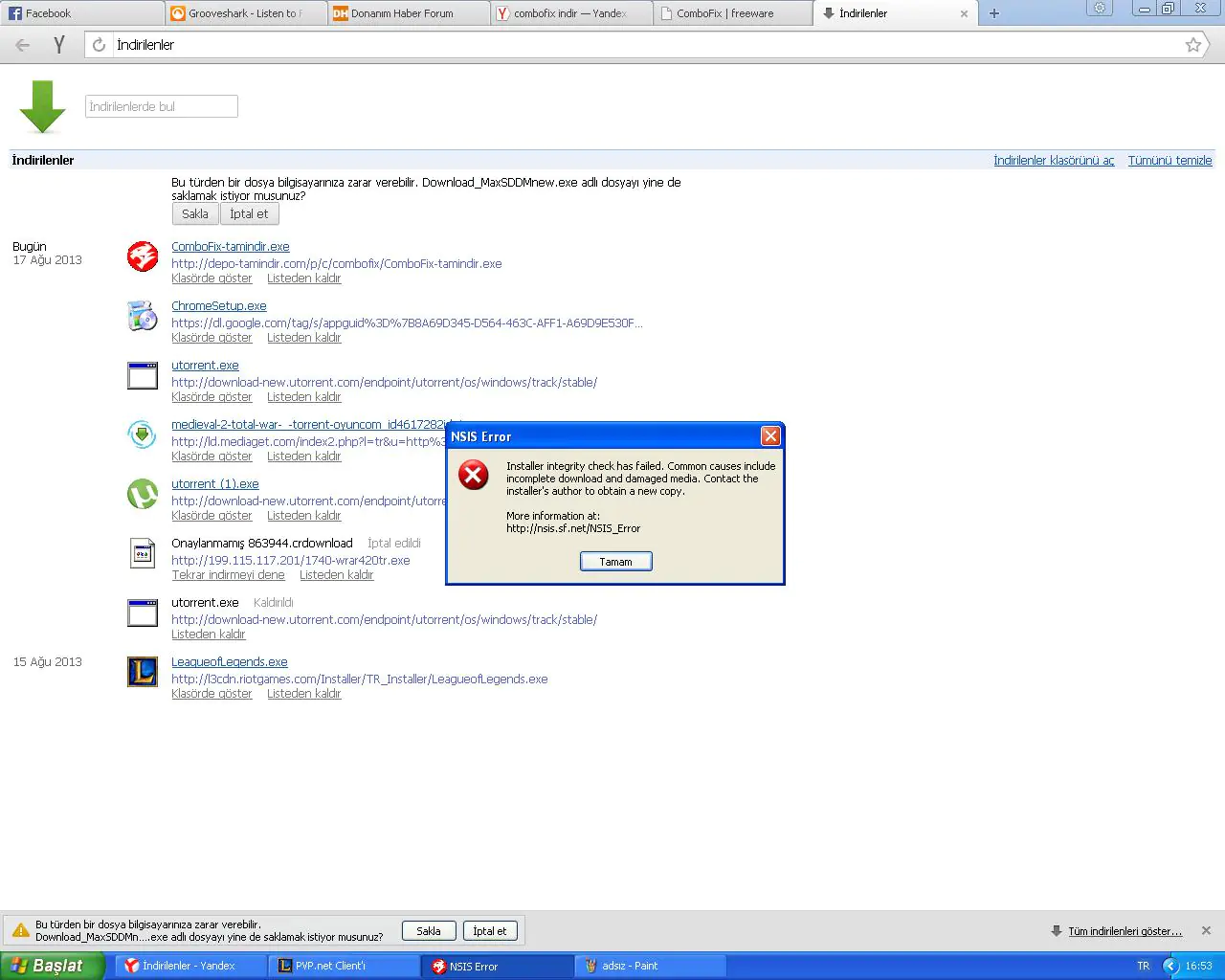Show LeagueofLegends.exe in folder
Image resolution: width=1225 pixels, height=980 pixels.
tap(212, 694)
